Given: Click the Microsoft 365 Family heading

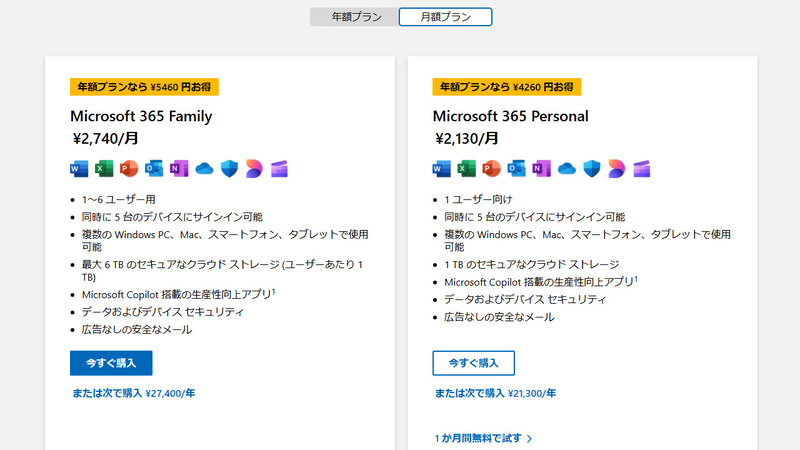Looking at the screenshot, I should (x=141, y=116).
